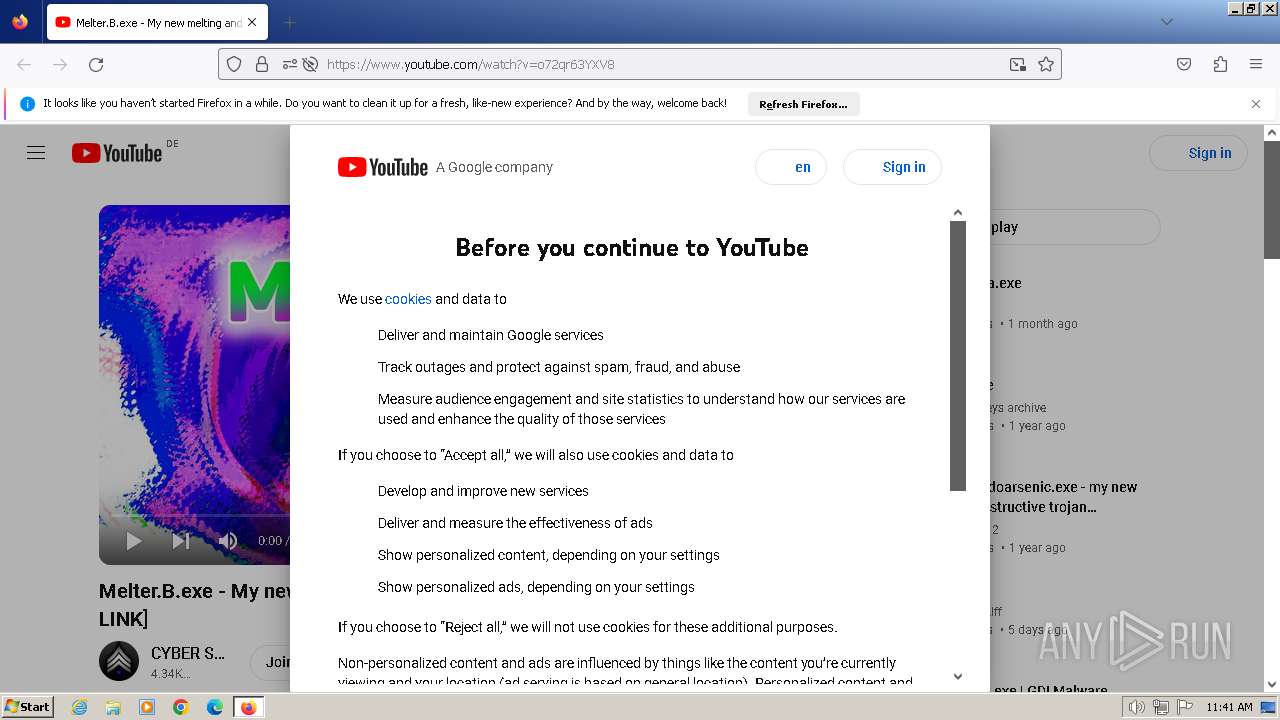Click the page scrollbar up arrow

click(1272, 133)
